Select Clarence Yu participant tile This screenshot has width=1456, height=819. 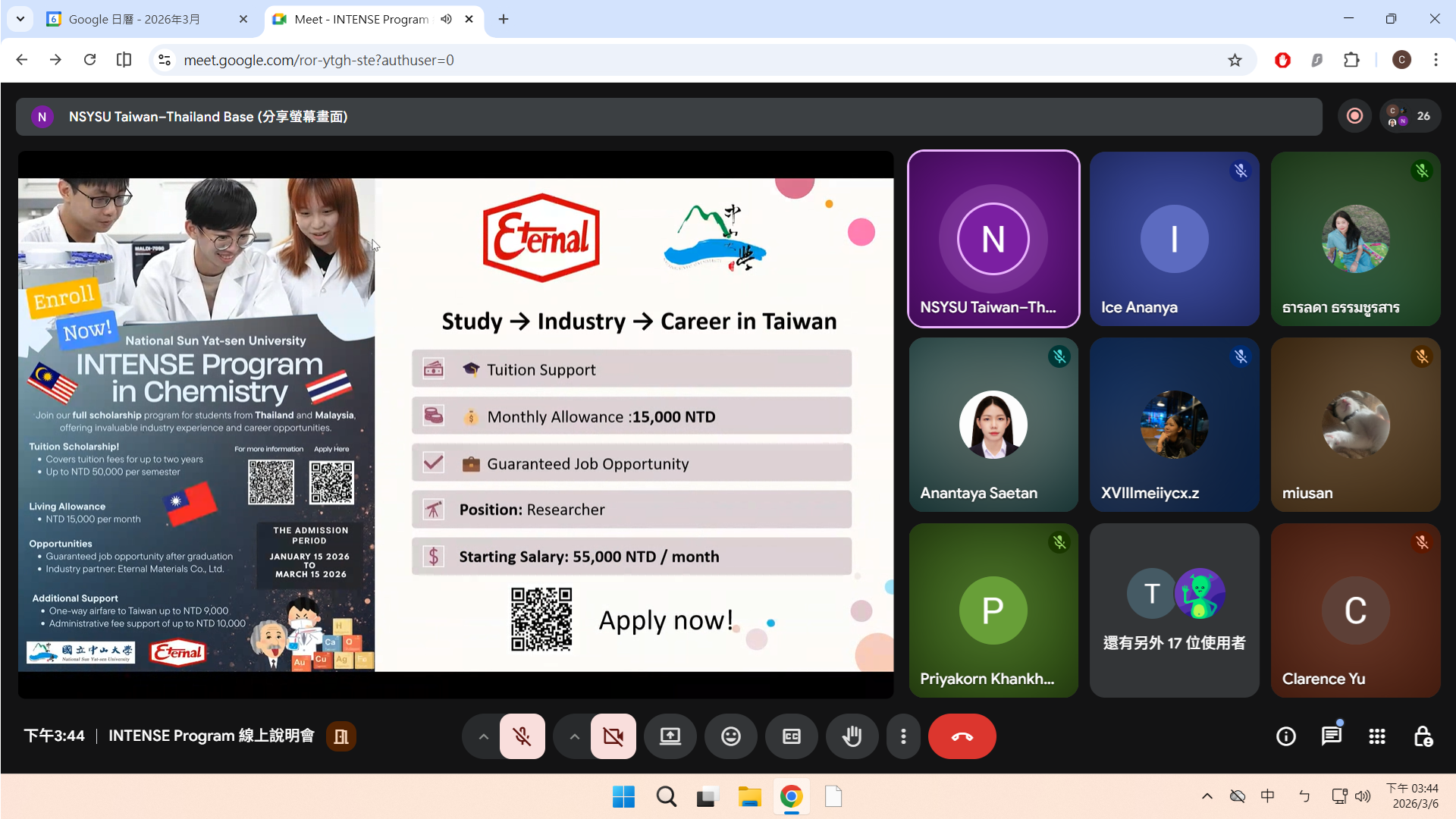(1356, 610)
